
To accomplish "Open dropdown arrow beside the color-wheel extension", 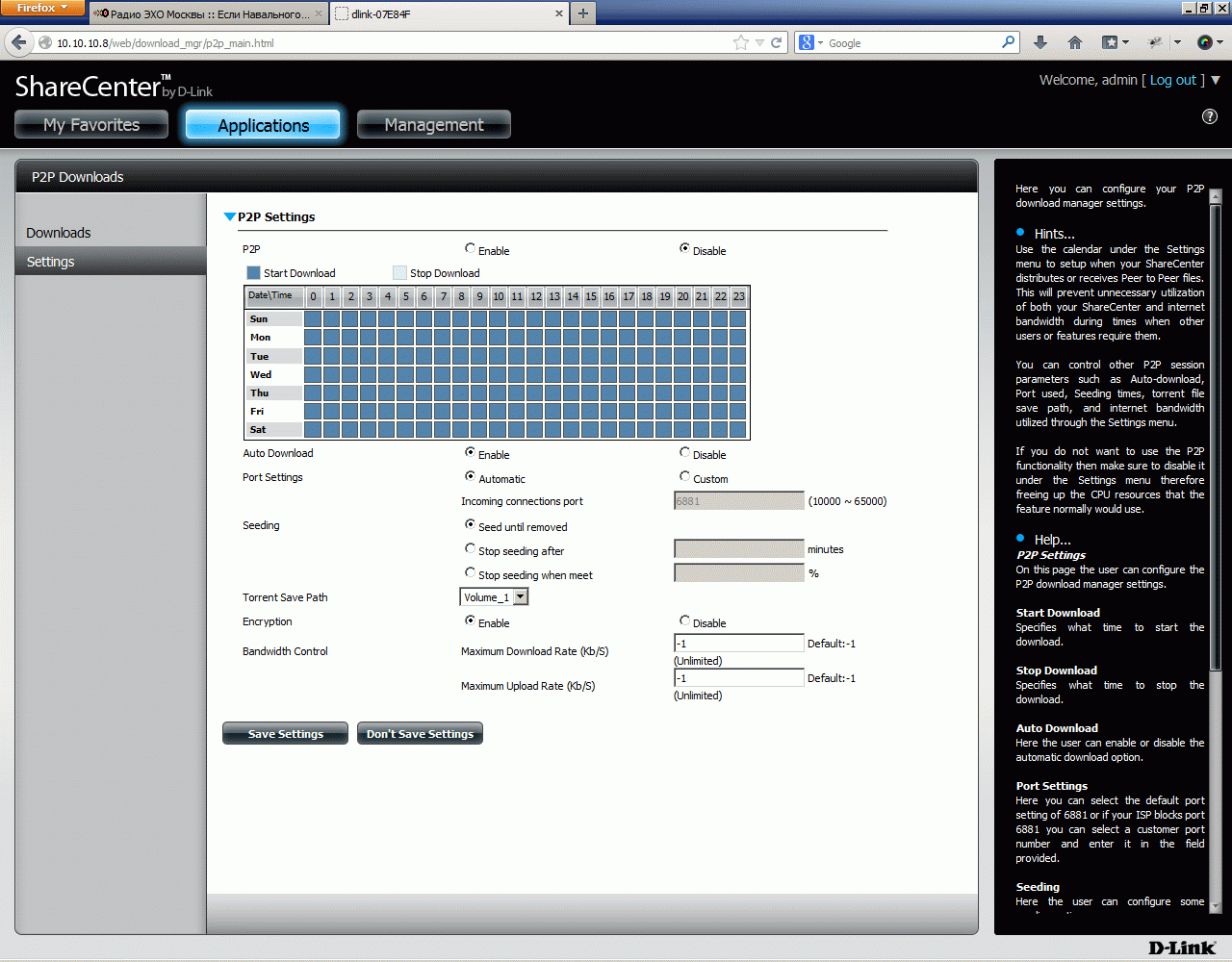I will [1219, 42].
